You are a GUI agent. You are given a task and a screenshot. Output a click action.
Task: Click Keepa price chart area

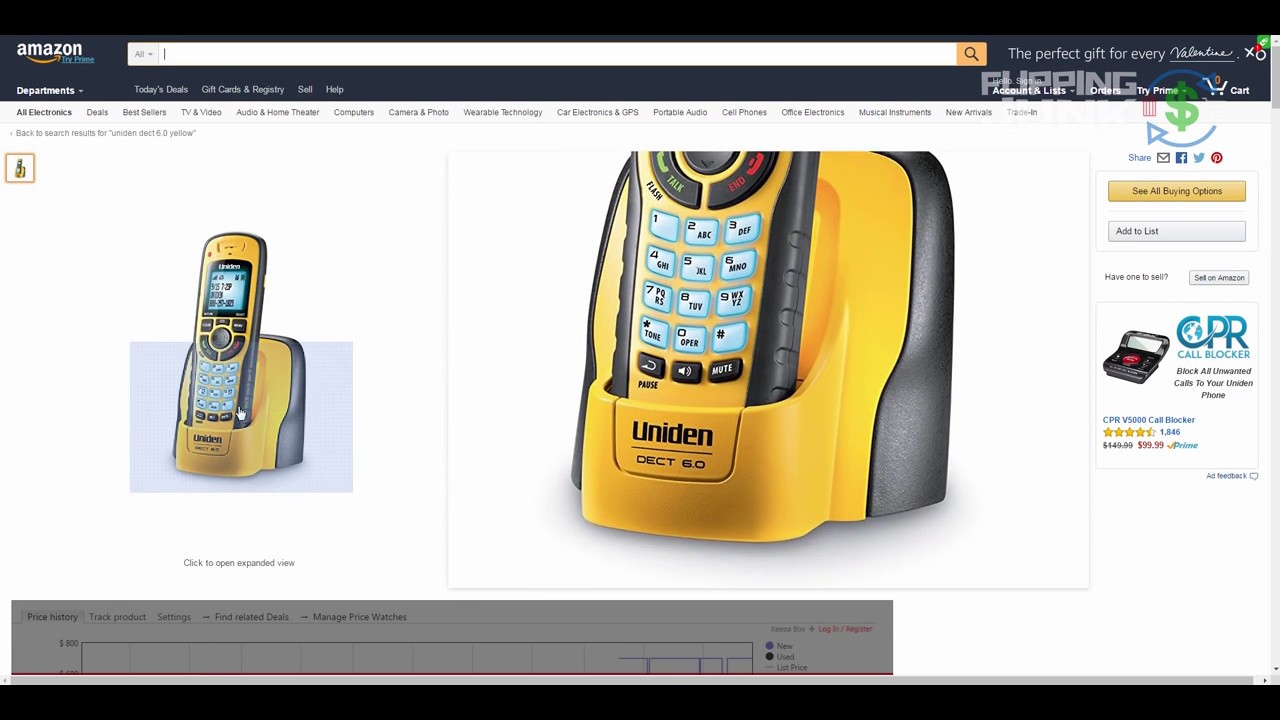(416, 658)
